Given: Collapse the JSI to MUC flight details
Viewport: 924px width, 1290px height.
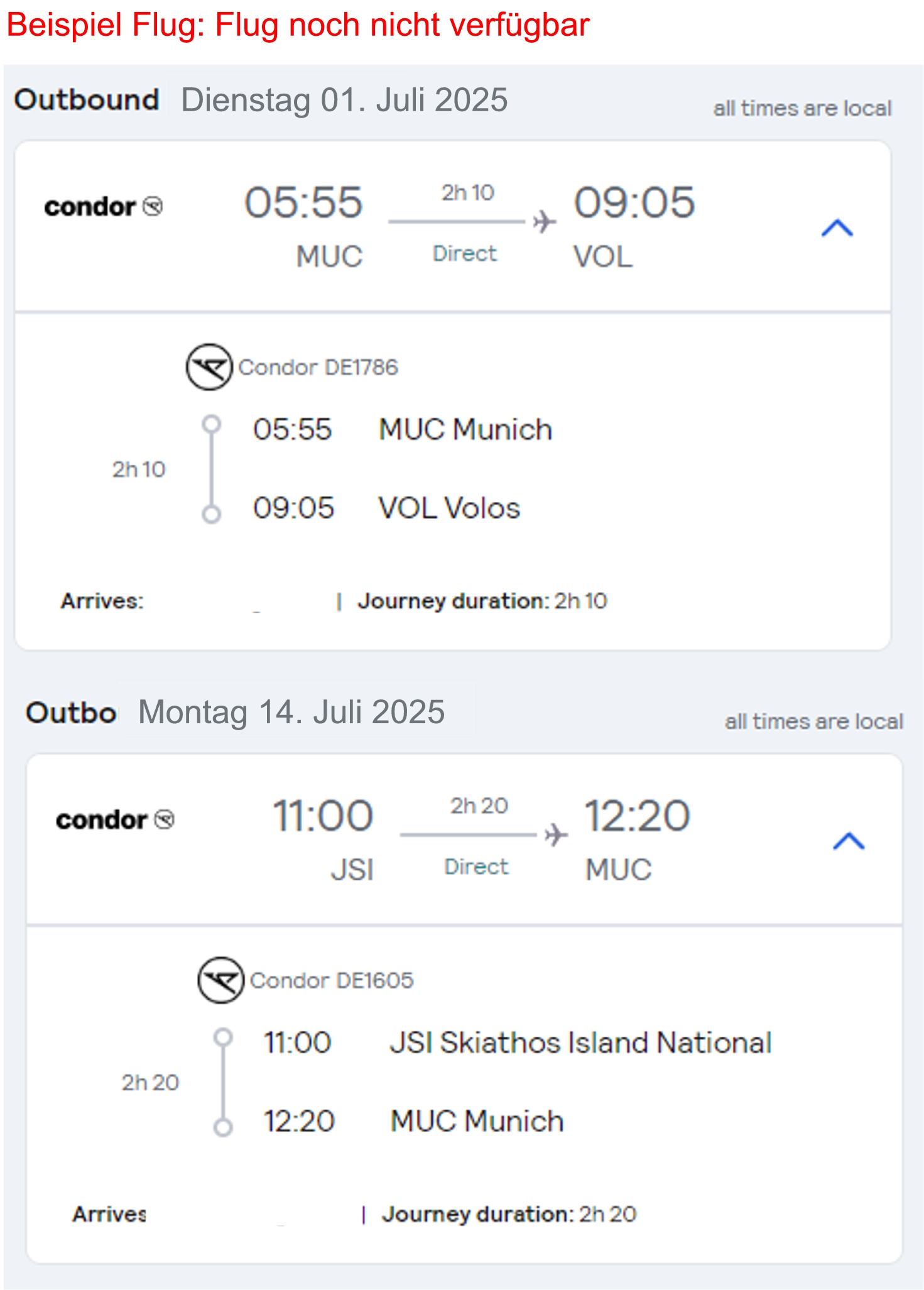Looking at the screenshot, I should click(849, 841).
